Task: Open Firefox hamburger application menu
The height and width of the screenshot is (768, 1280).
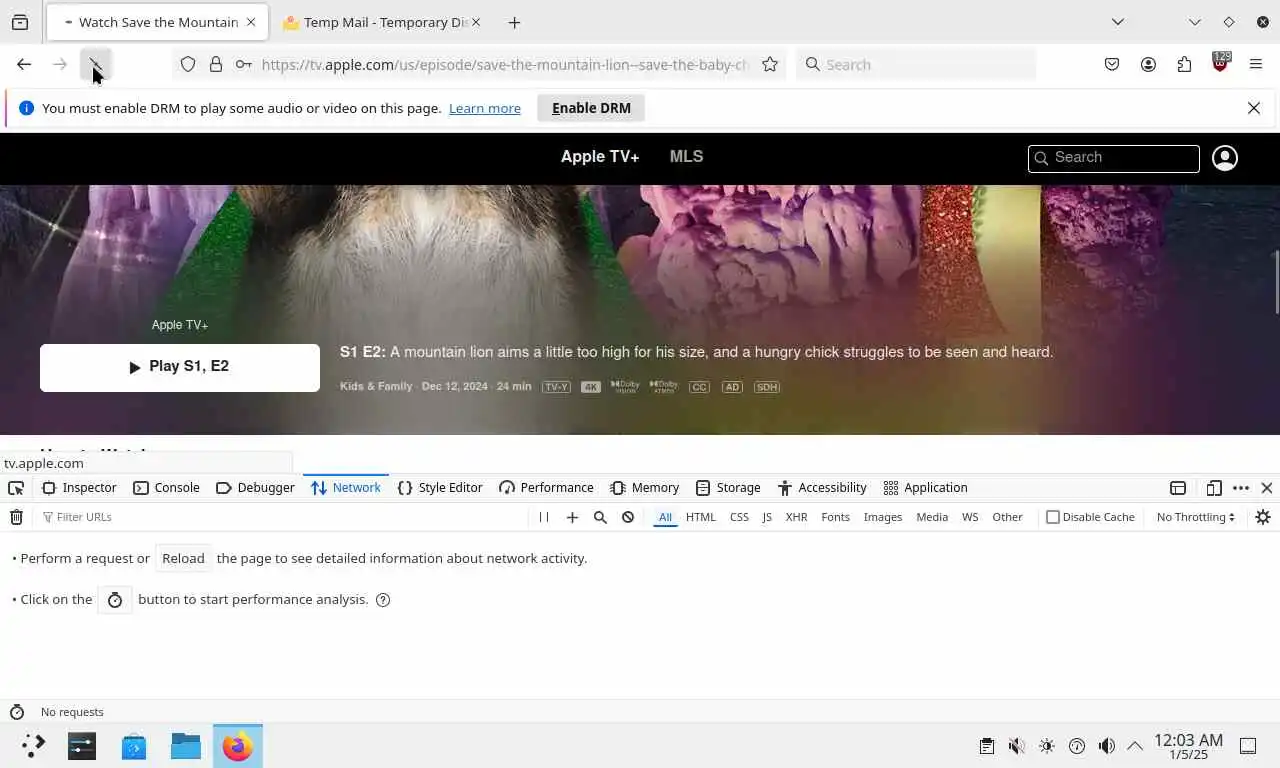Action: coord(1256,64)
